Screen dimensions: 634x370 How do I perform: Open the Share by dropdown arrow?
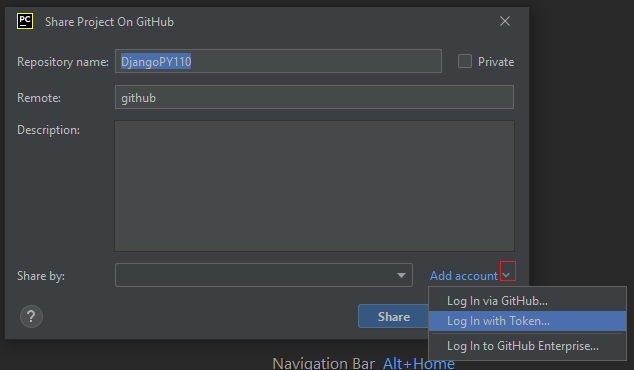[401, 275]
